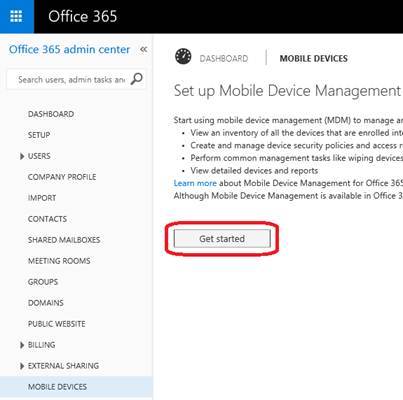
Task: Open PUBLIC WEBSITE in the sidebar
Action: tap(57, 324)
